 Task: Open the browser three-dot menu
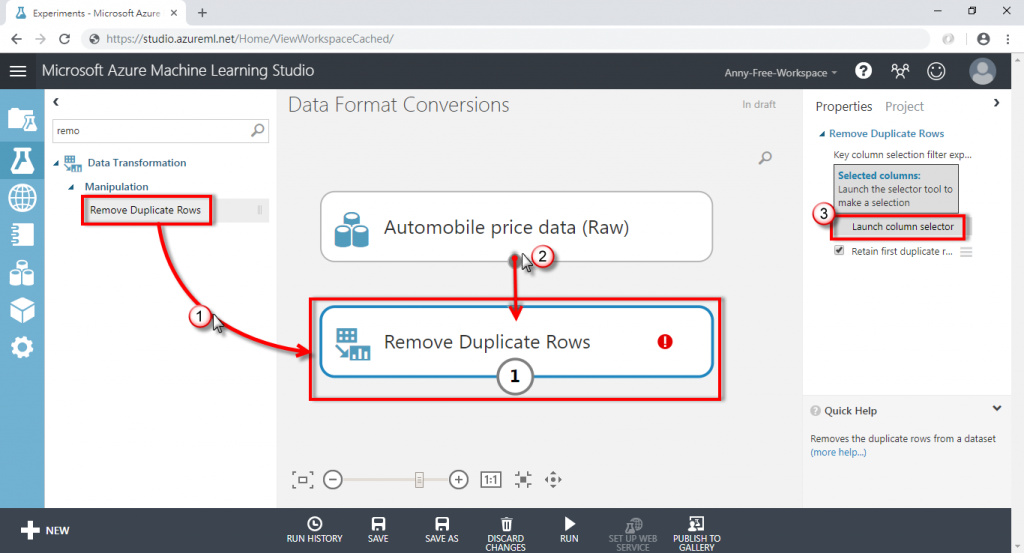pos(1008,39)
